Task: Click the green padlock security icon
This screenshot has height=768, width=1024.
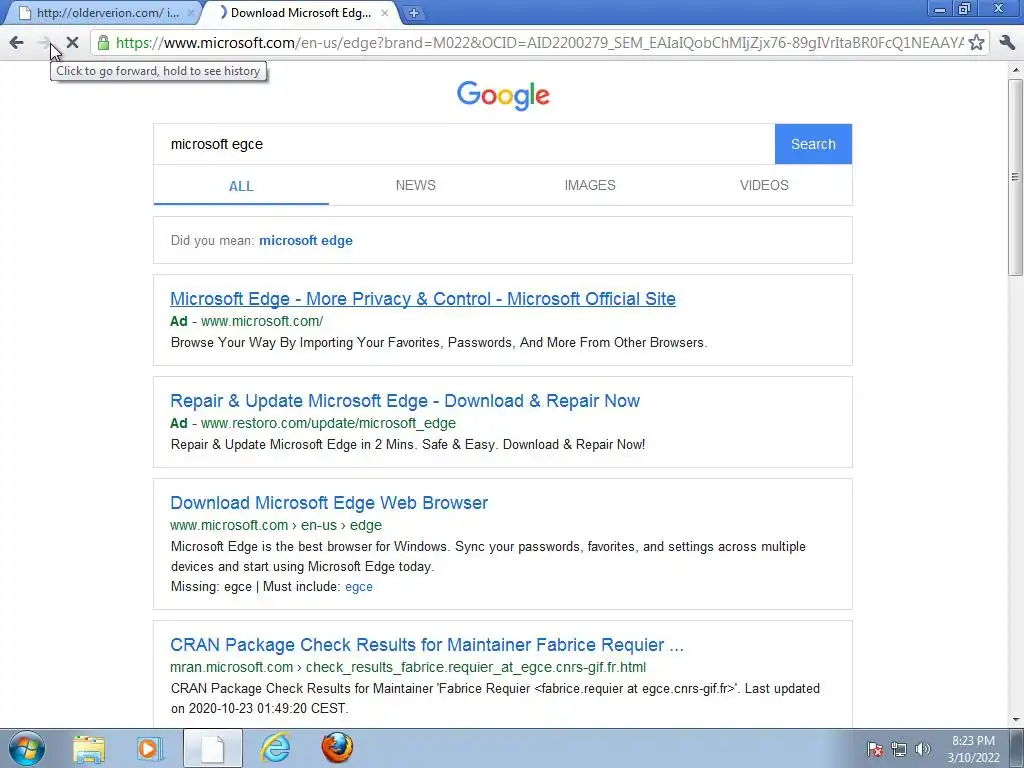Action: (103, 43)
